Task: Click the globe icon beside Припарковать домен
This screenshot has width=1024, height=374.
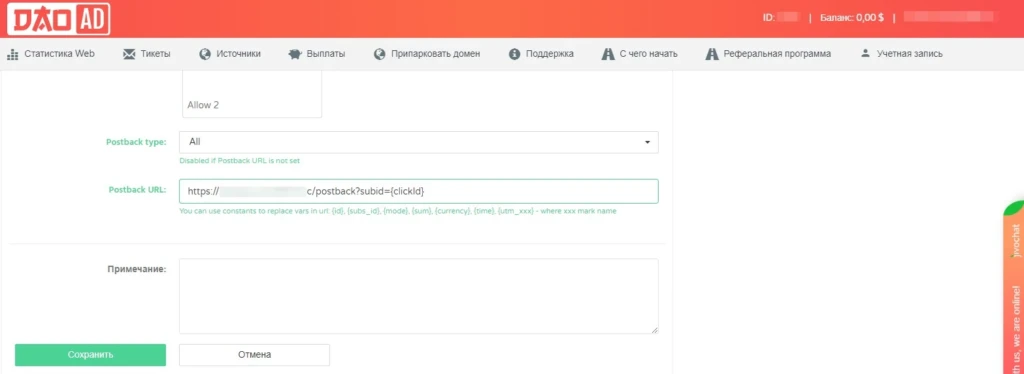Action: [379, 54]
